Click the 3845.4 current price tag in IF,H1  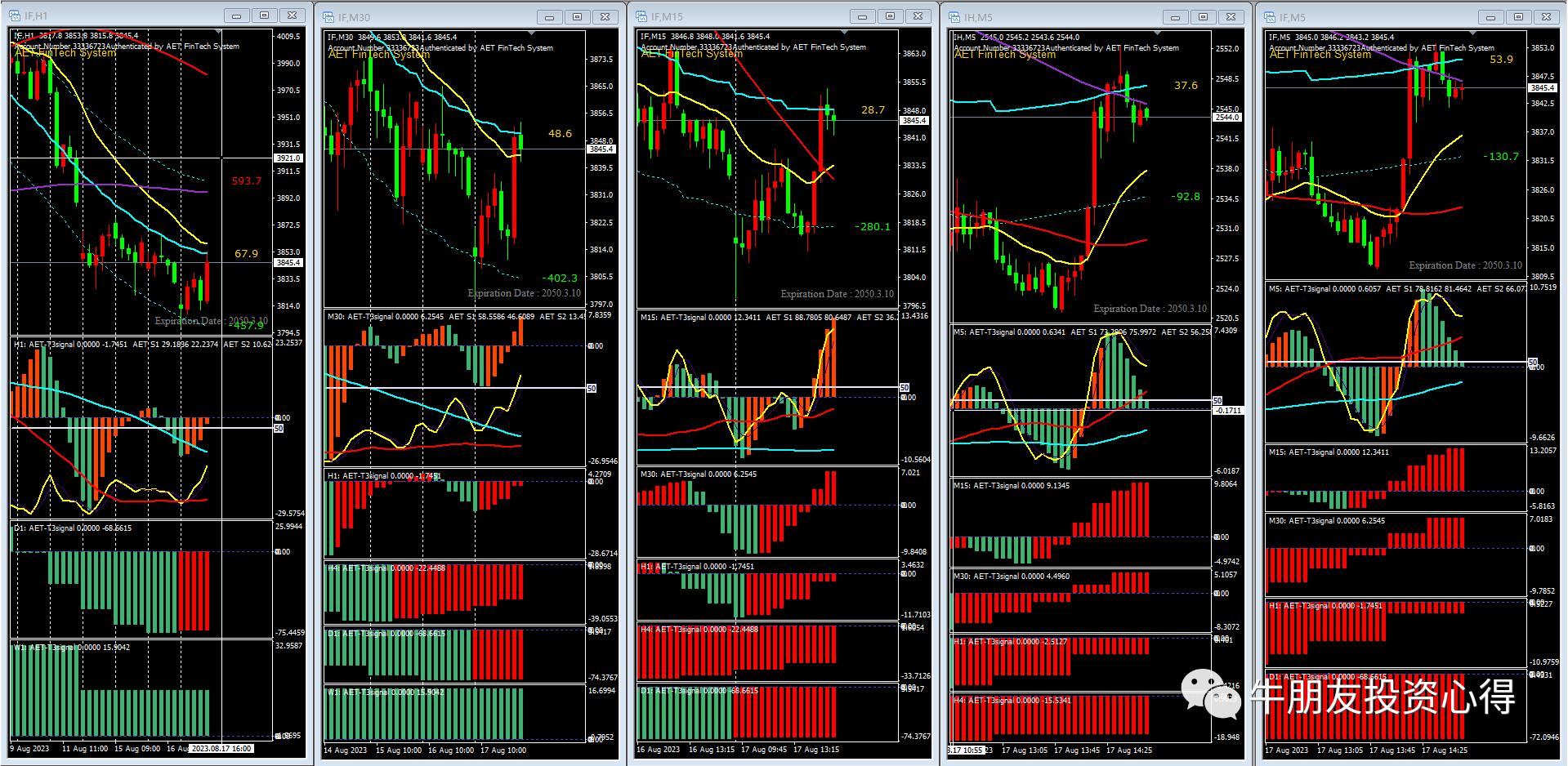coord(288,263)
